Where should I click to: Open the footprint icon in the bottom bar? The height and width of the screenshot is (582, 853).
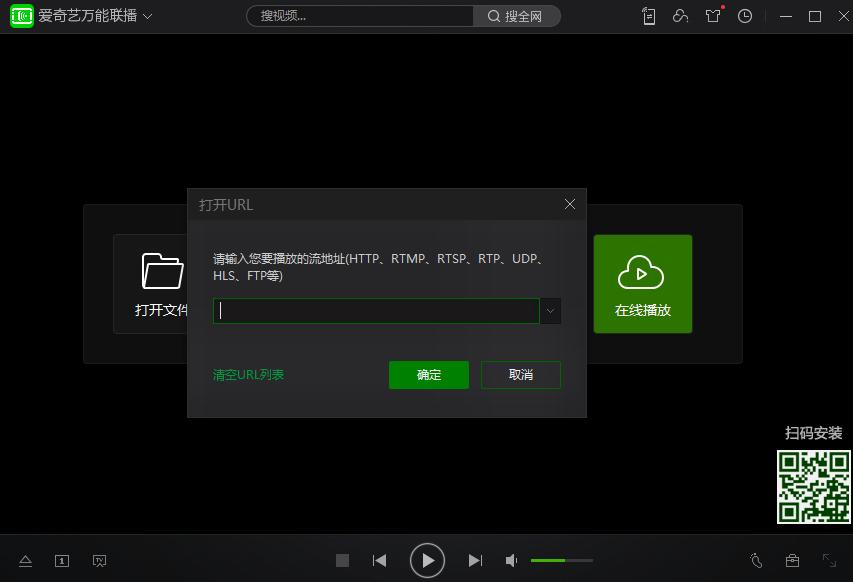[756, 560]
